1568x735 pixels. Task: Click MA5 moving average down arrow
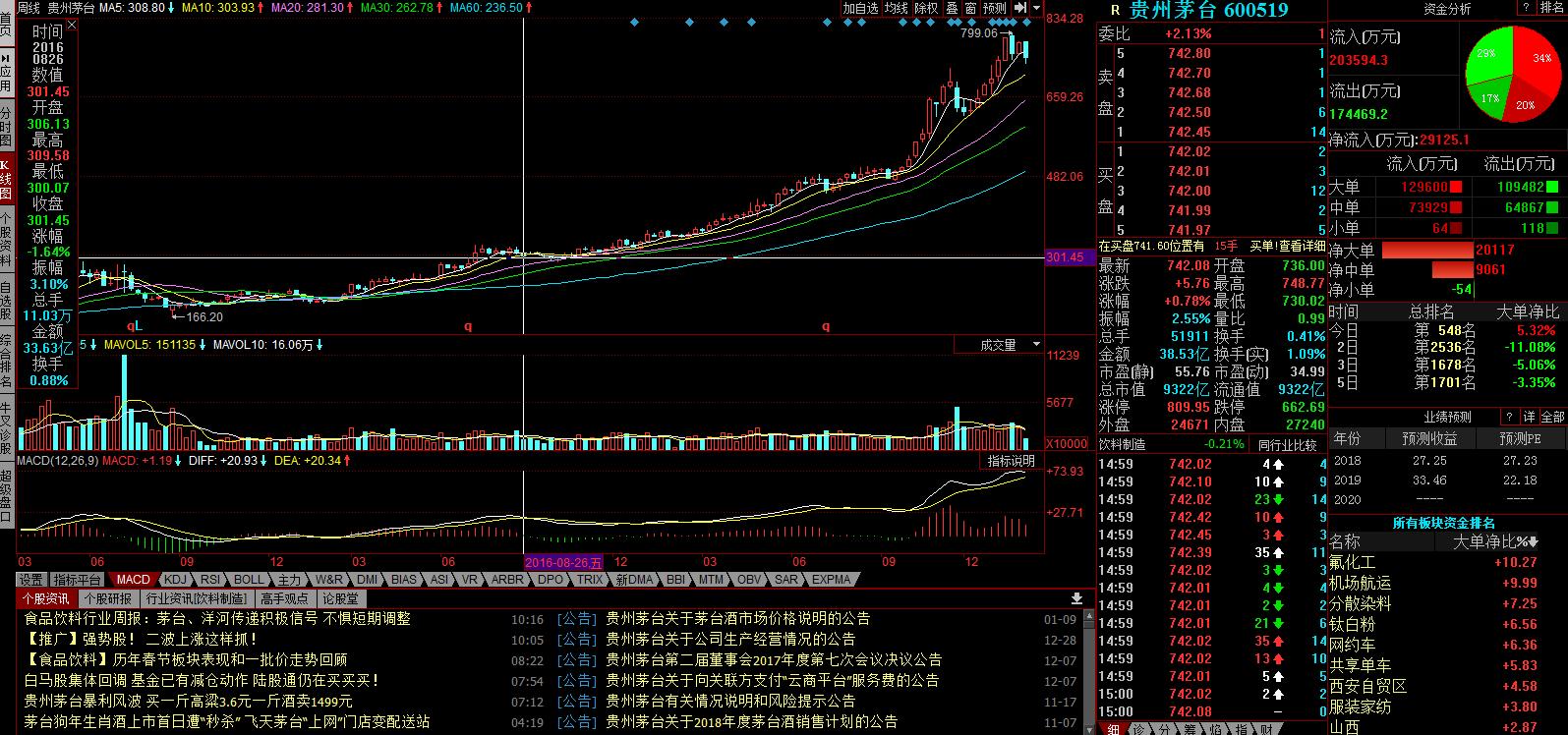[x=172, y=8]
